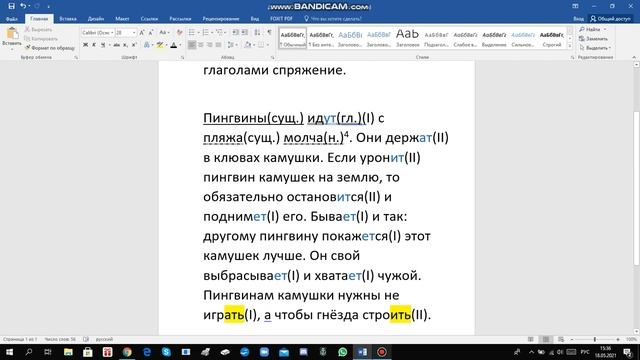Image resolution: width=640 pixels, height=360 pixels.
Task: Open text effects options
Action: (147, 45)
